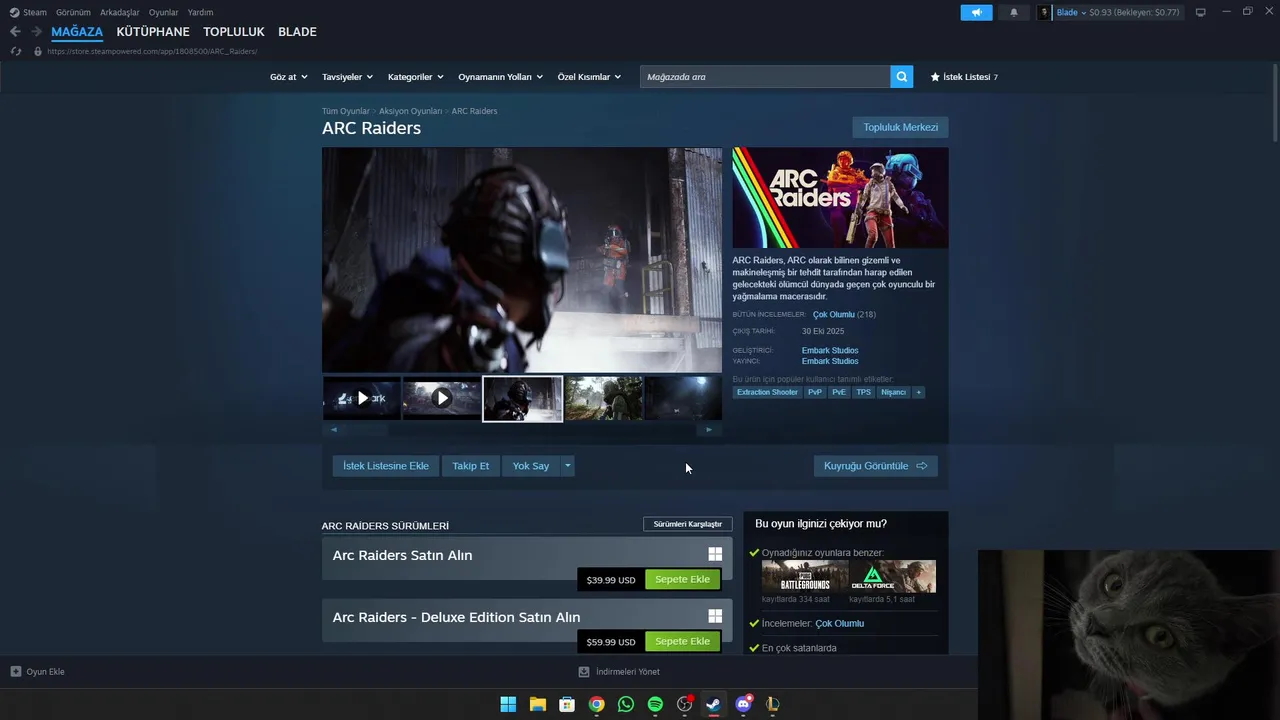
Task: Open the Embark Studios developer link
Action: point(830,350)
